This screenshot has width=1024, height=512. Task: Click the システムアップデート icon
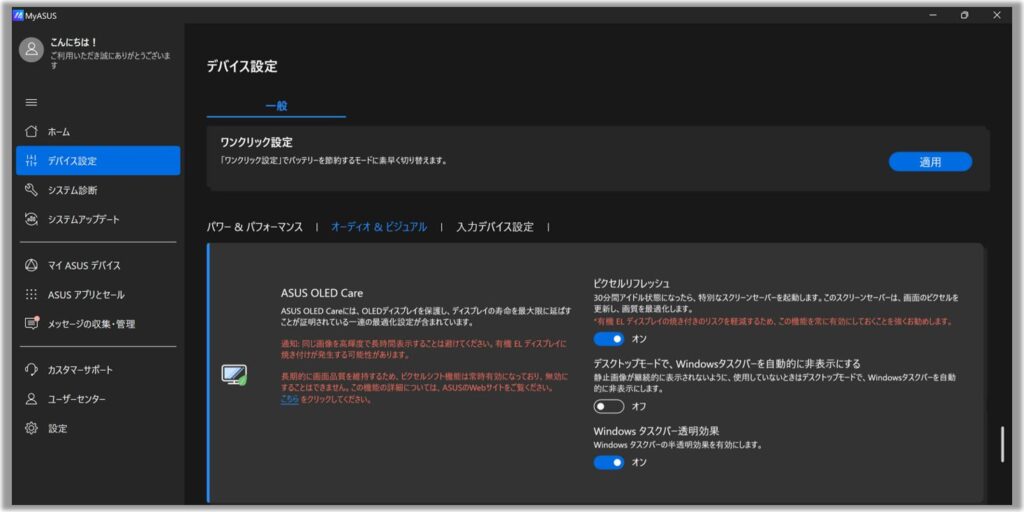coord(31,219)
